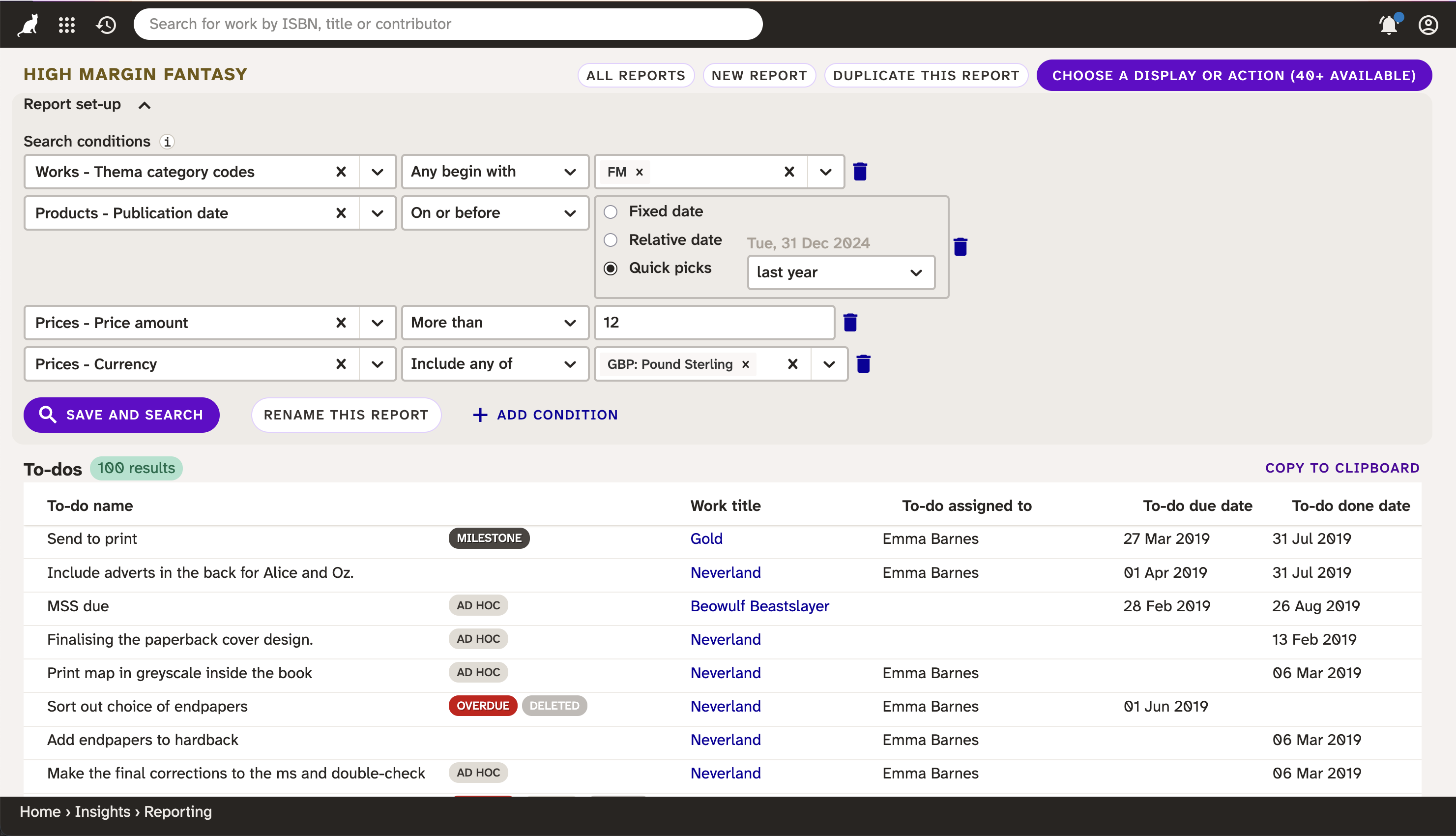This screenshot has width=1456, height=836.
Task: Open the More than operator dropdown
Action: pos(495,323)
